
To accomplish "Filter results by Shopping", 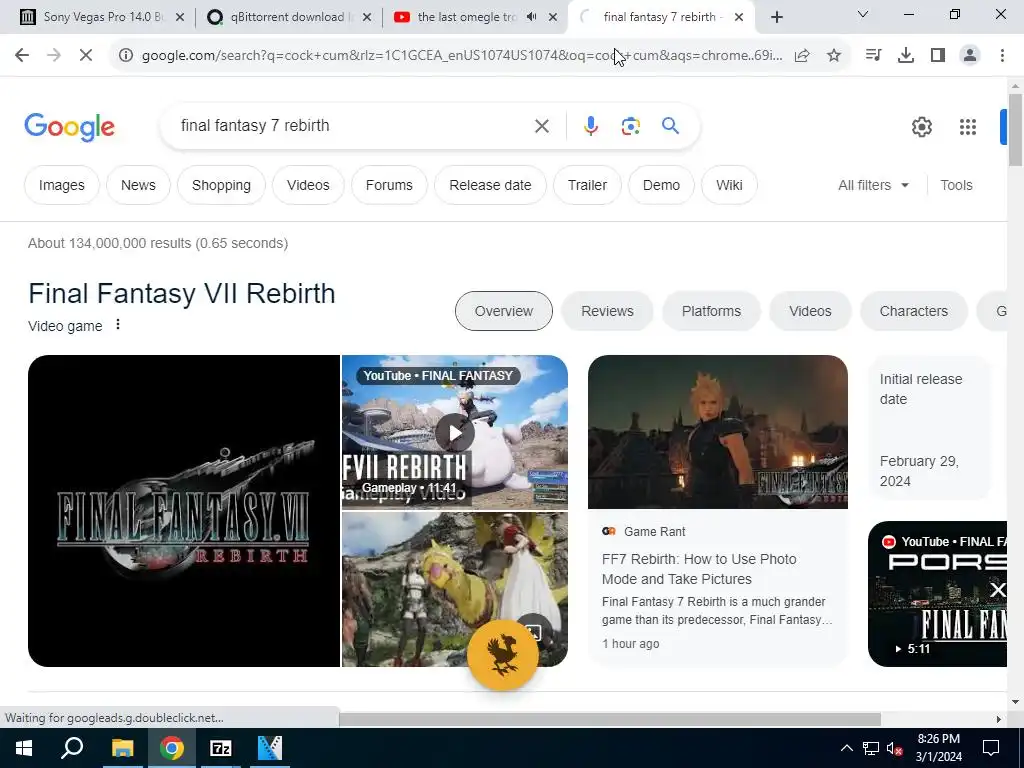I will (x=221, y=185).
